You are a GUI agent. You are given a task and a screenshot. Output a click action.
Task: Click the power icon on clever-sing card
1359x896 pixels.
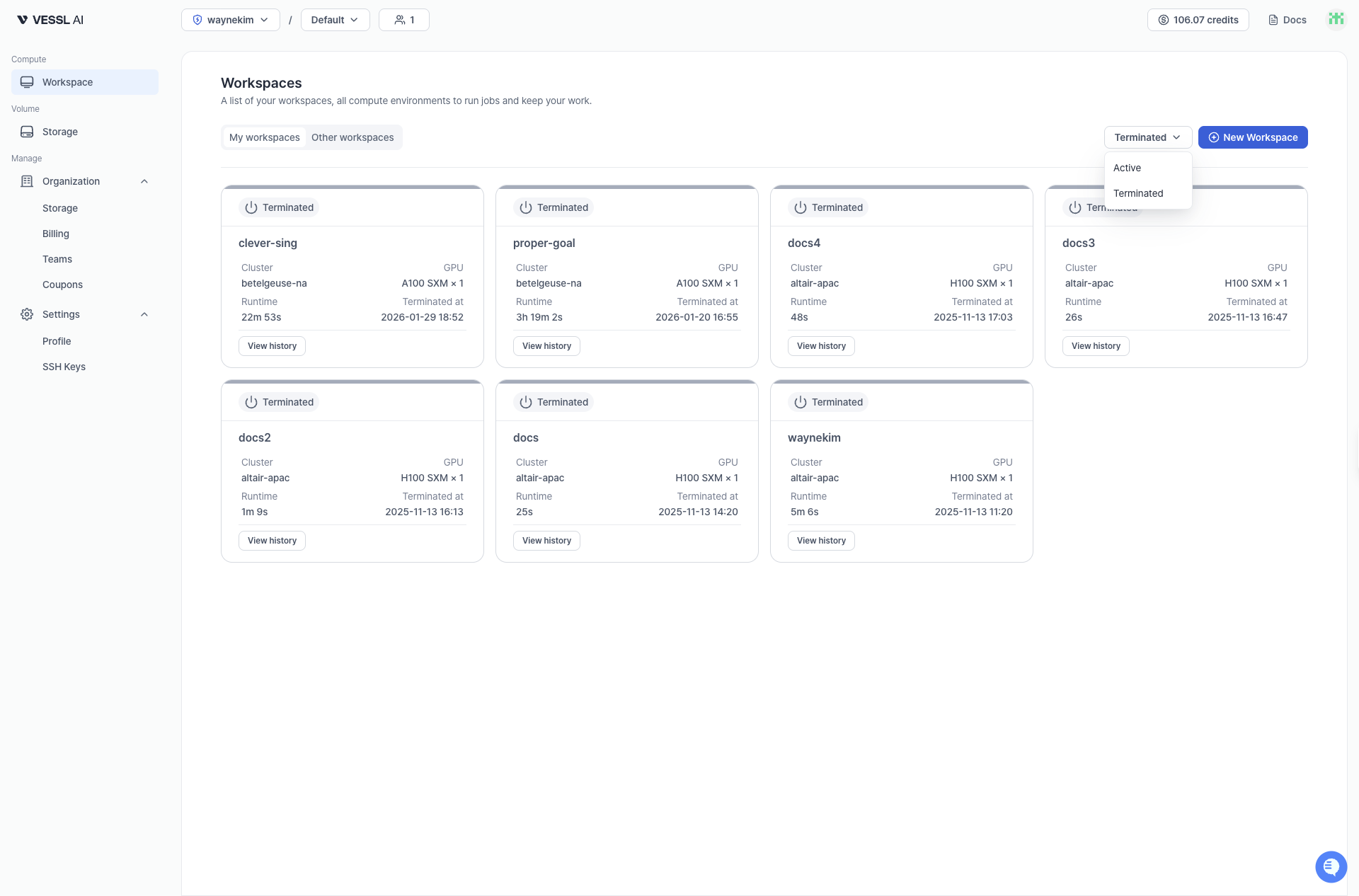(x=251, y=207)
